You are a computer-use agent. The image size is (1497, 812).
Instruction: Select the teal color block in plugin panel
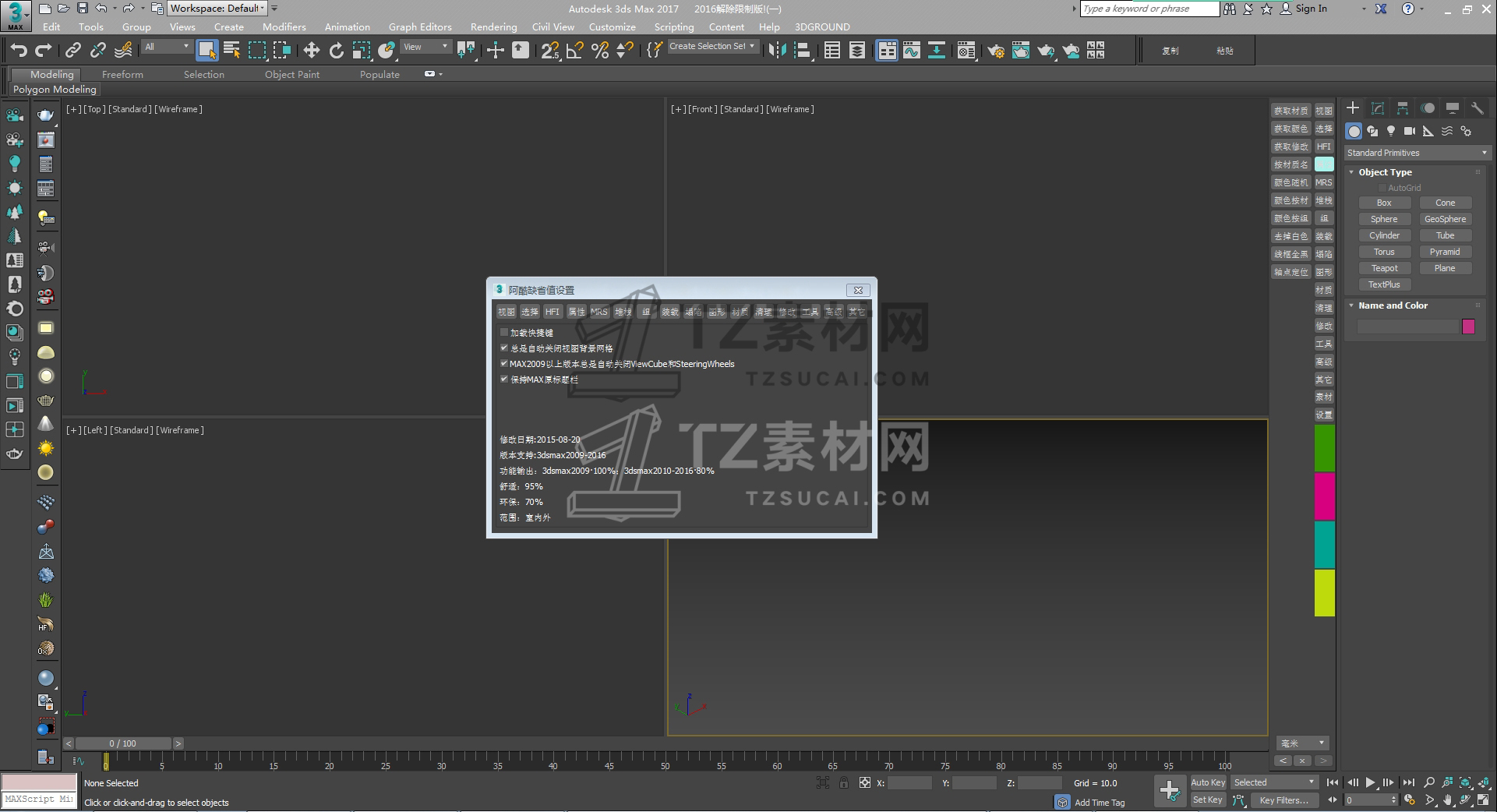click(x=1325, y=545)
